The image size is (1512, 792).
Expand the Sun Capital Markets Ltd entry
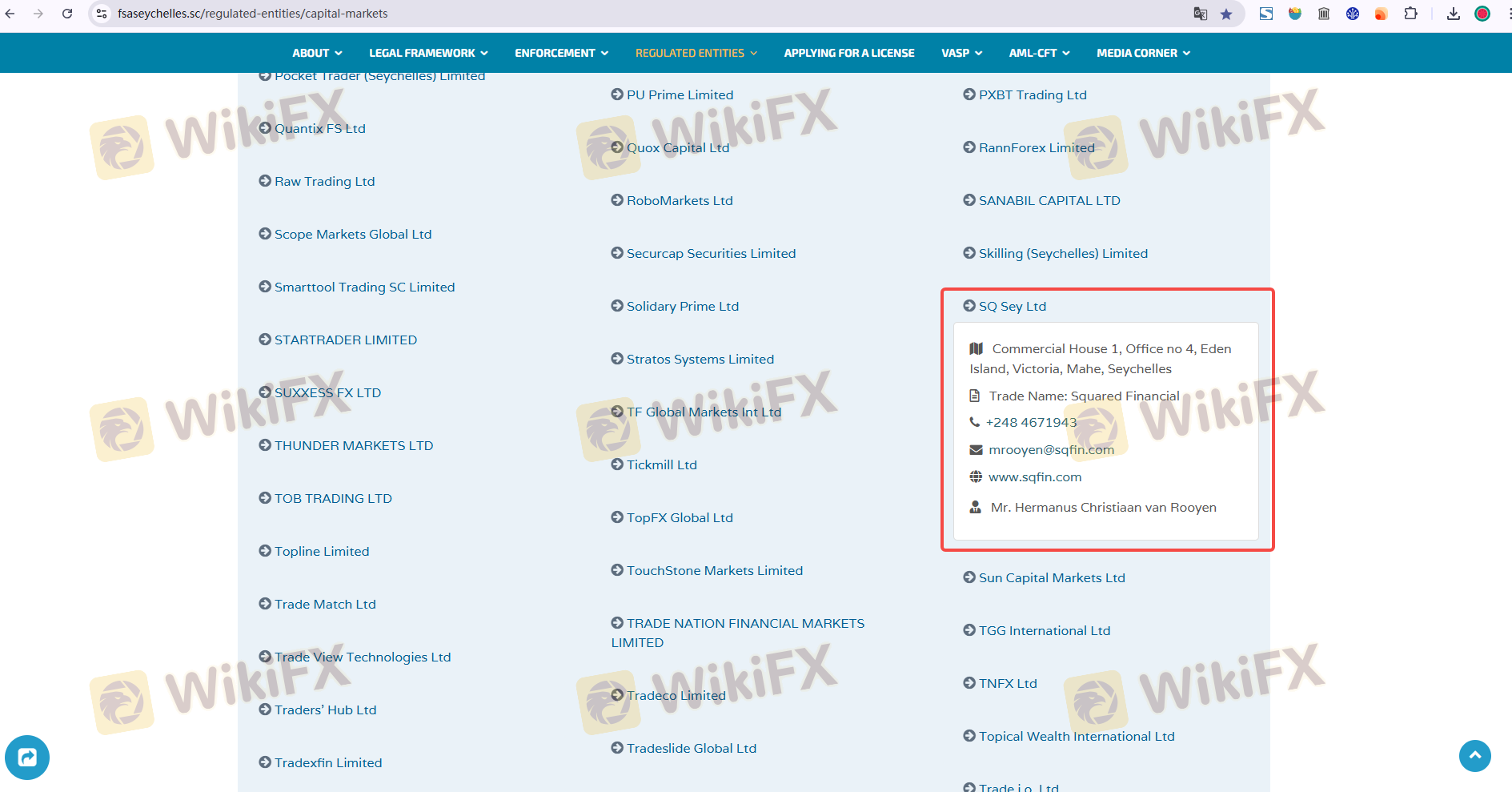click(1051, 577)
